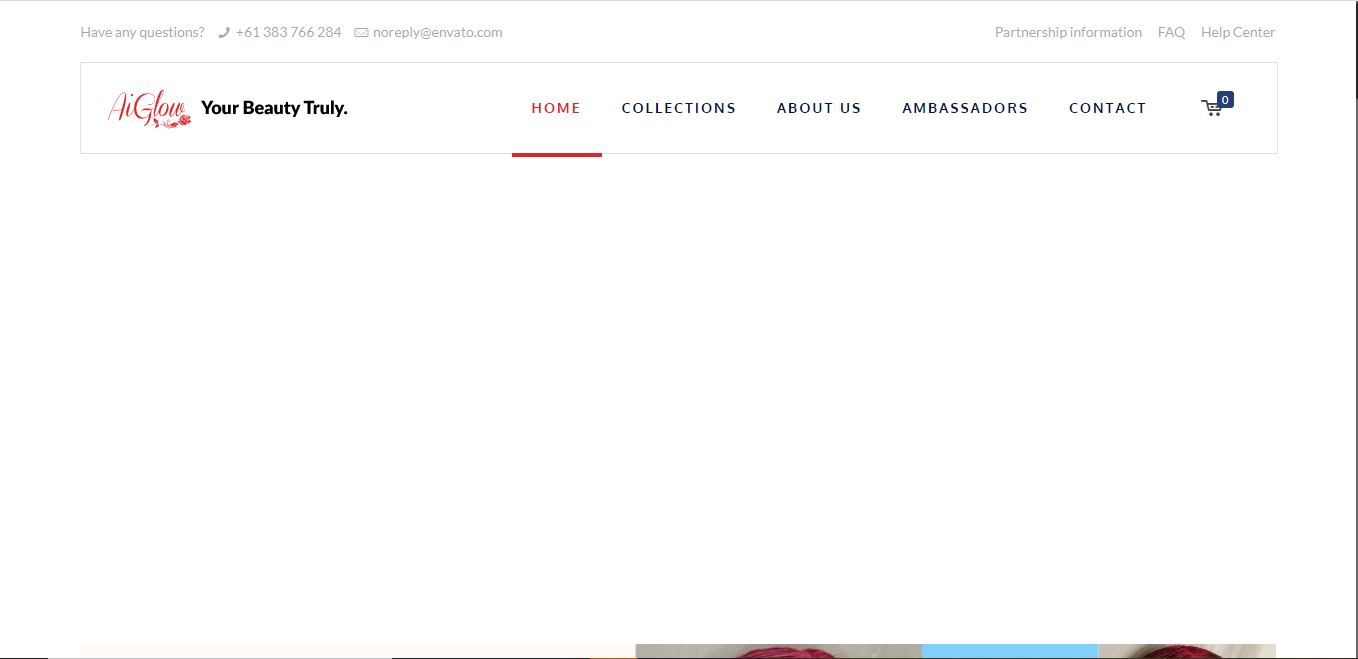1358x659 pixels.
Task: Click the AiGlow rose logo
Action: pos(149,108)
